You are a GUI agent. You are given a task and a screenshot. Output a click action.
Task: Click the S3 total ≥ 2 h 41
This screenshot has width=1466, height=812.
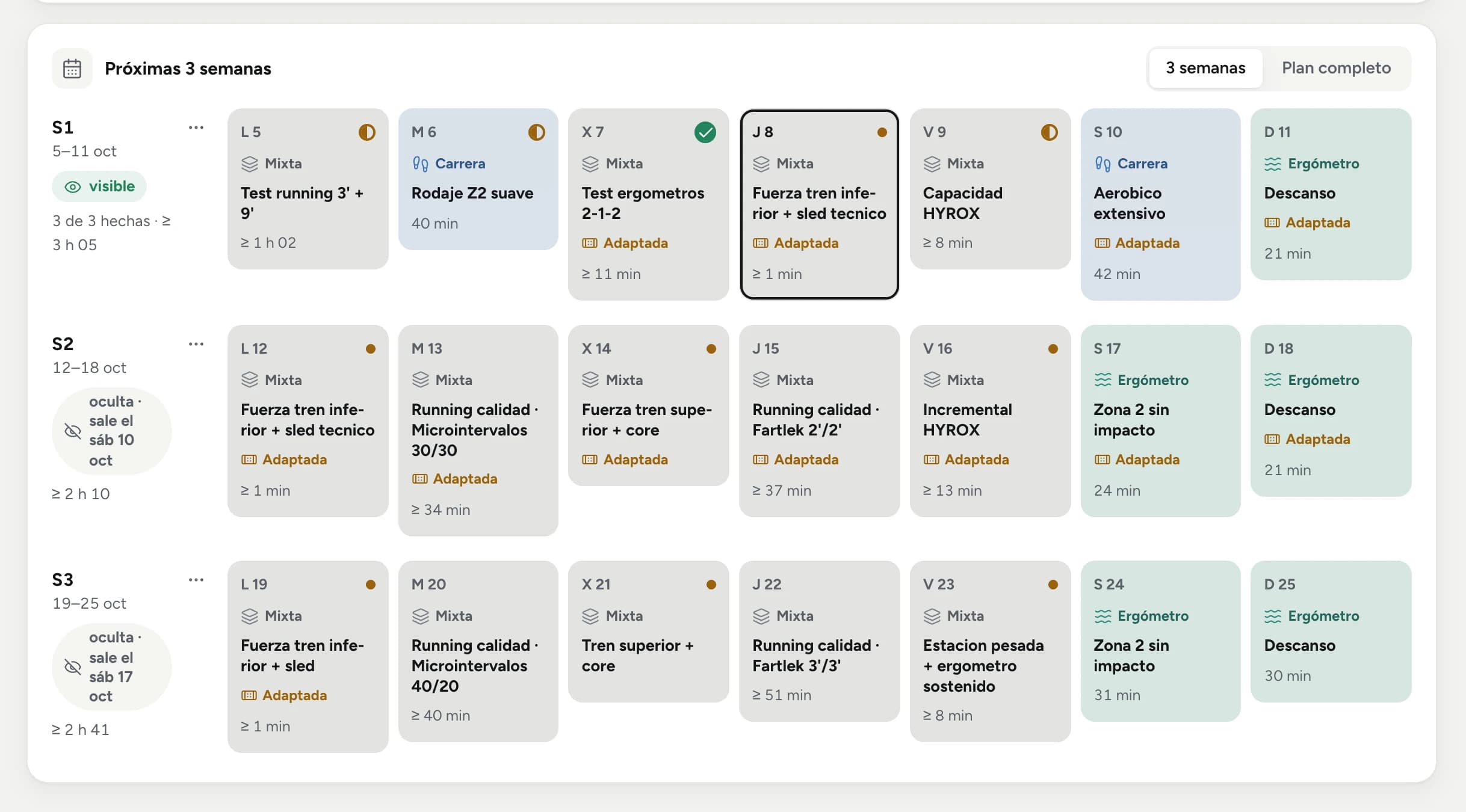(x=81, y=730)
